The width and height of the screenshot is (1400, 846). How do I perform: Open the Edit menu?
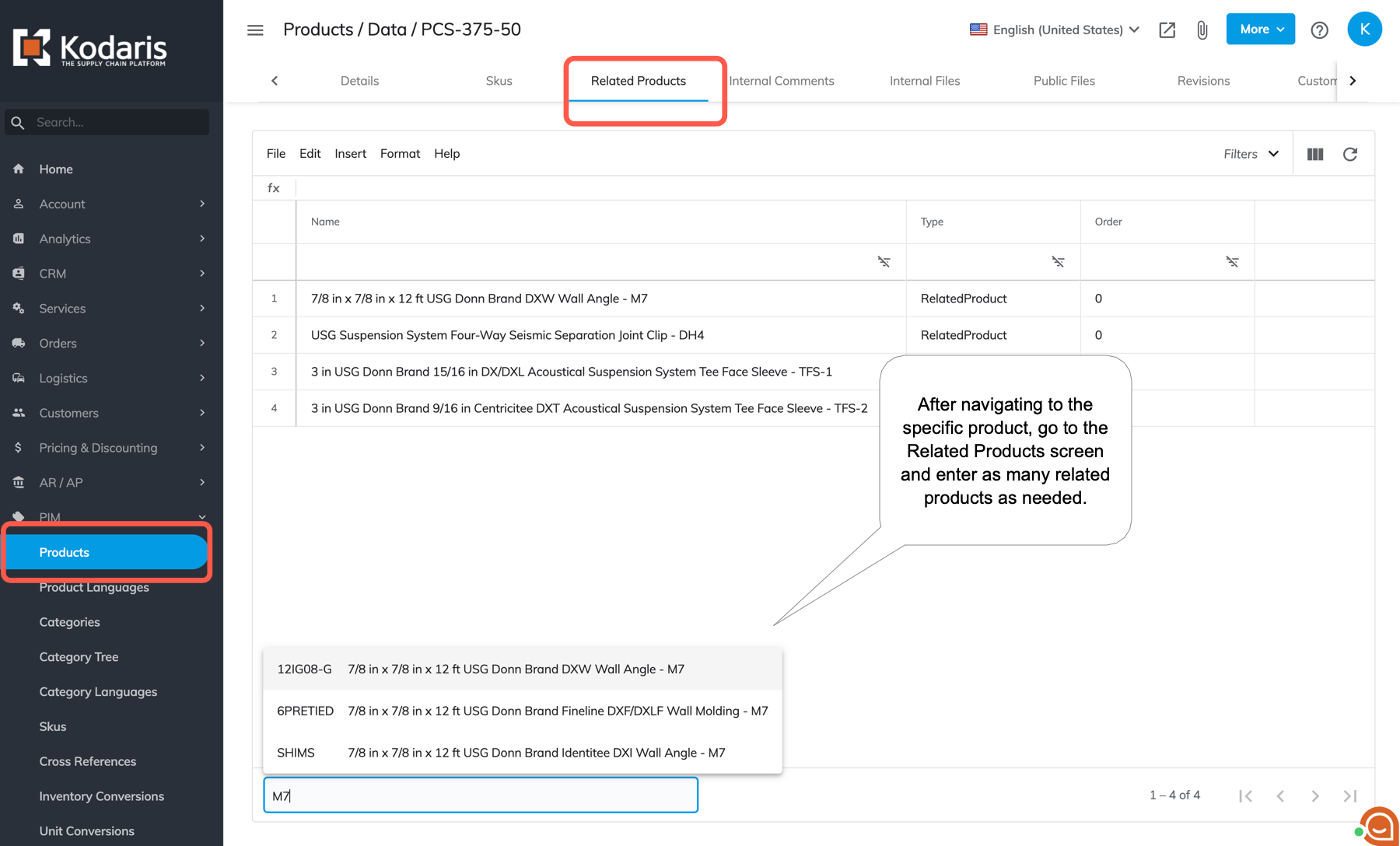310,154
